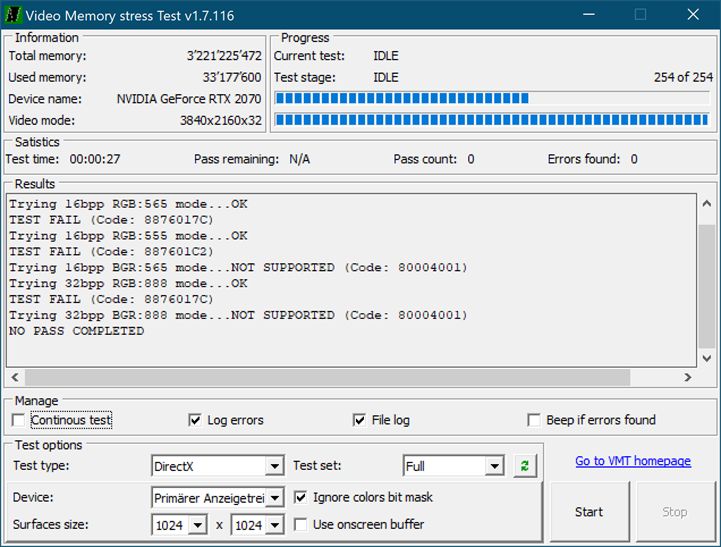
Task: Click the disabled Stop button
Action: (675, 512)
